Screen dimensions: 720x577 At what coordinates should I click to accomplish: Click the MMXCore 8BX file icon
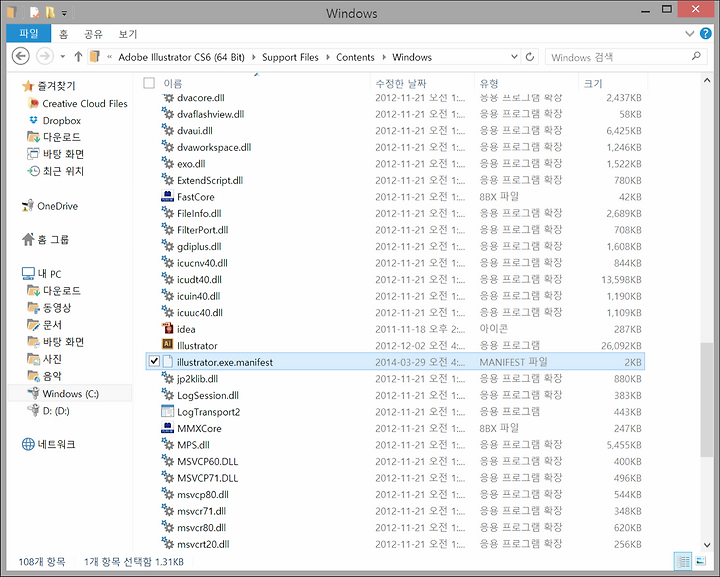click(x=168, y=427)
